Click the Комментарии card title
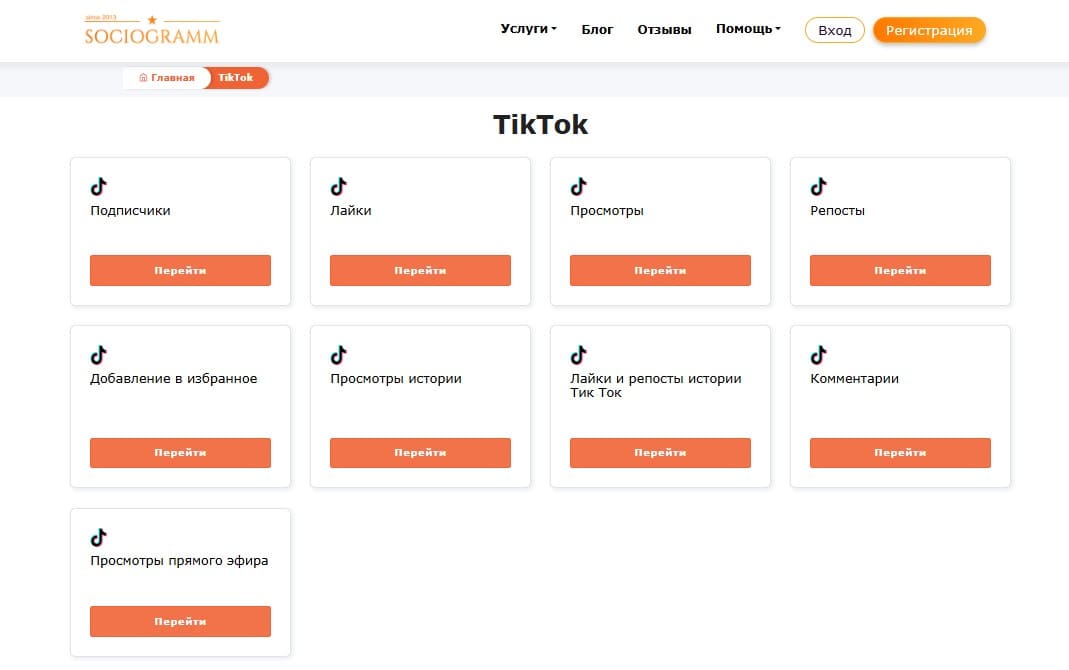1069x670 pixels. tap(854, 378)
